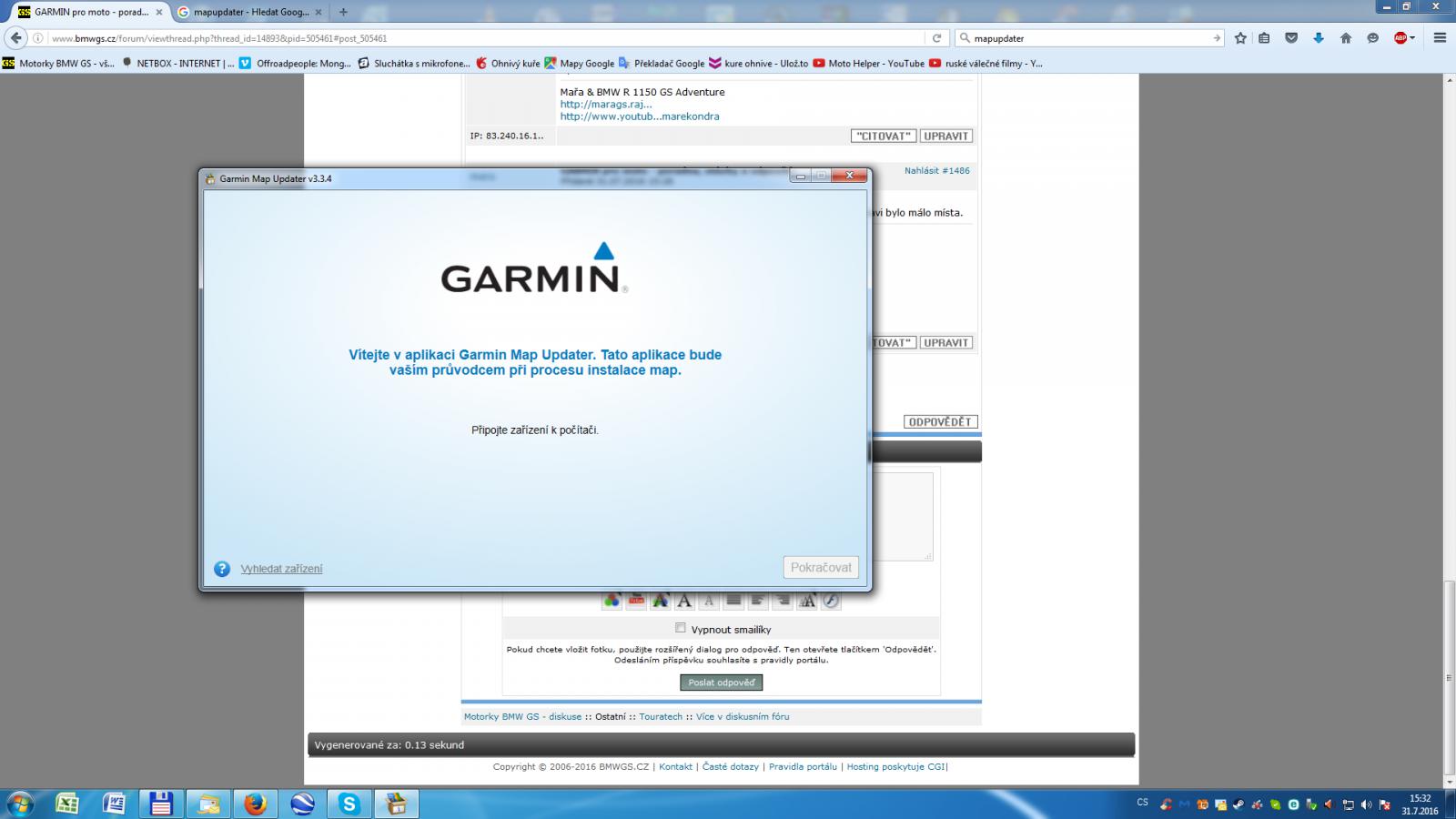
Task: Open Skype from the taskbar
Action: (349, 804)
